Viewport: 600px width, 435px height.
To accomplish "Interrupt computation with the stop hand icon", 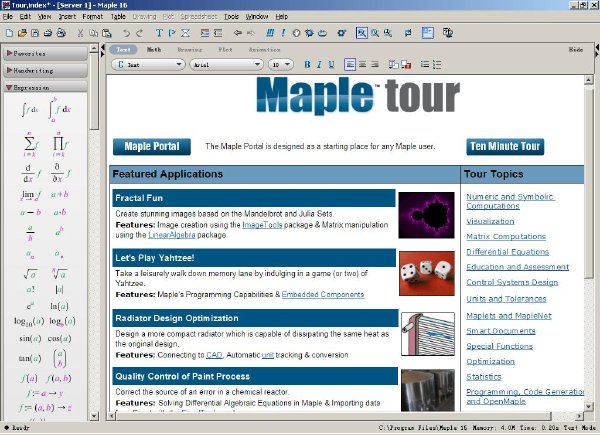I will (x=296, y=33).
